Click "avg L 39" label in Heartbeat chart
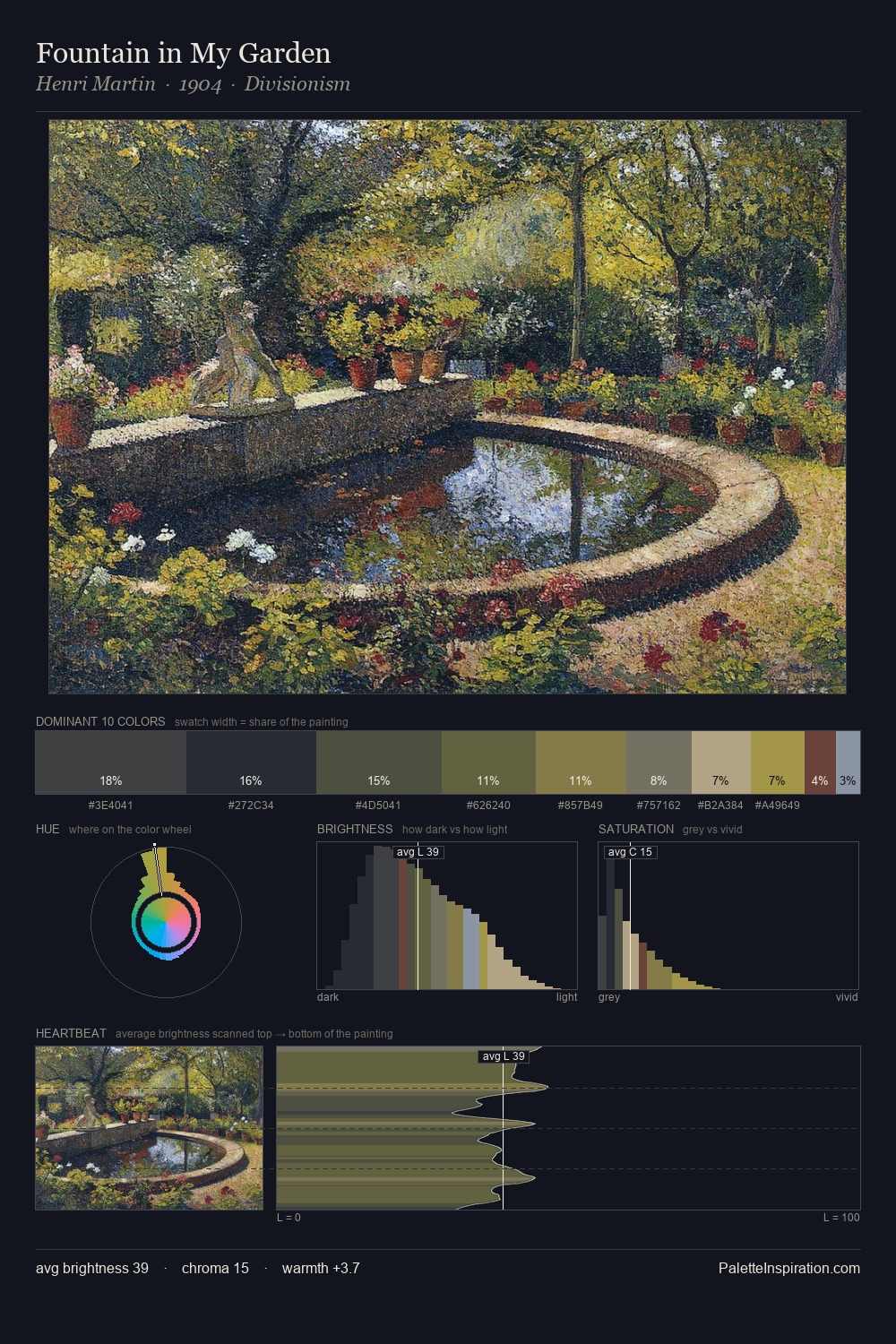 click(x=504, y=1056)
